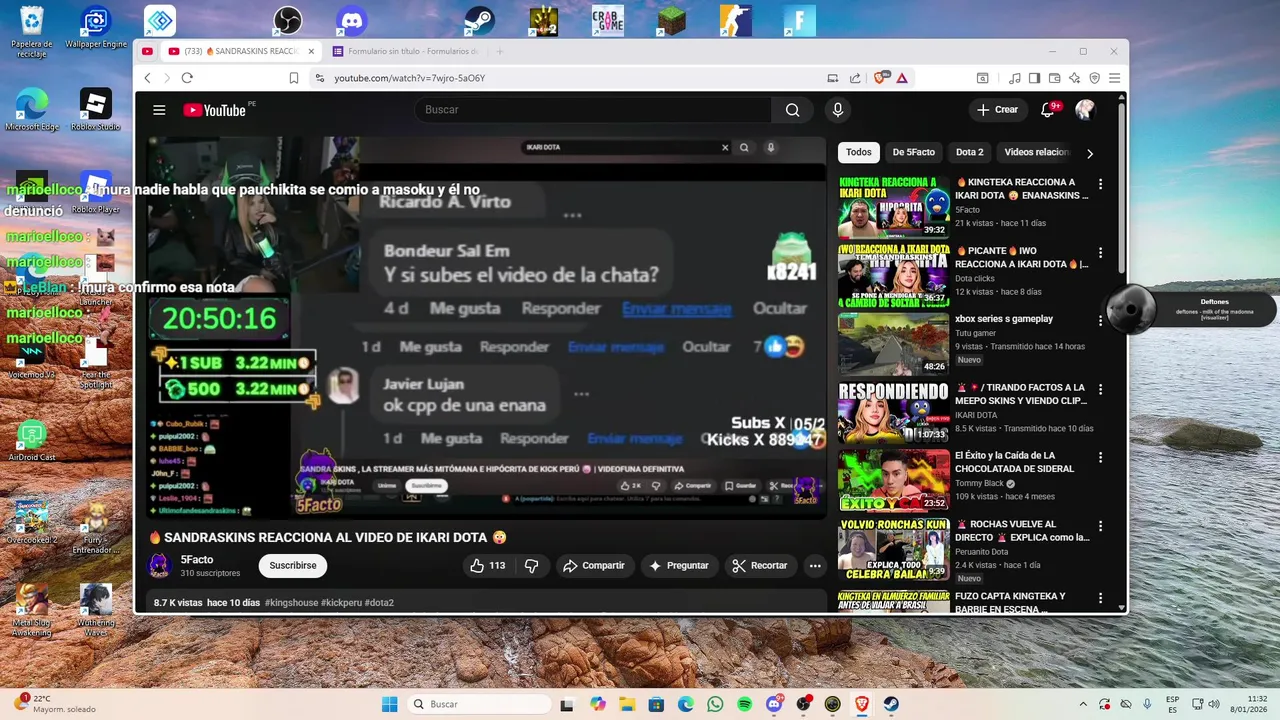This screenshot has width=1280, height=720.
Task: Go to YouTube home via the logo
Action: click(214, 110)
